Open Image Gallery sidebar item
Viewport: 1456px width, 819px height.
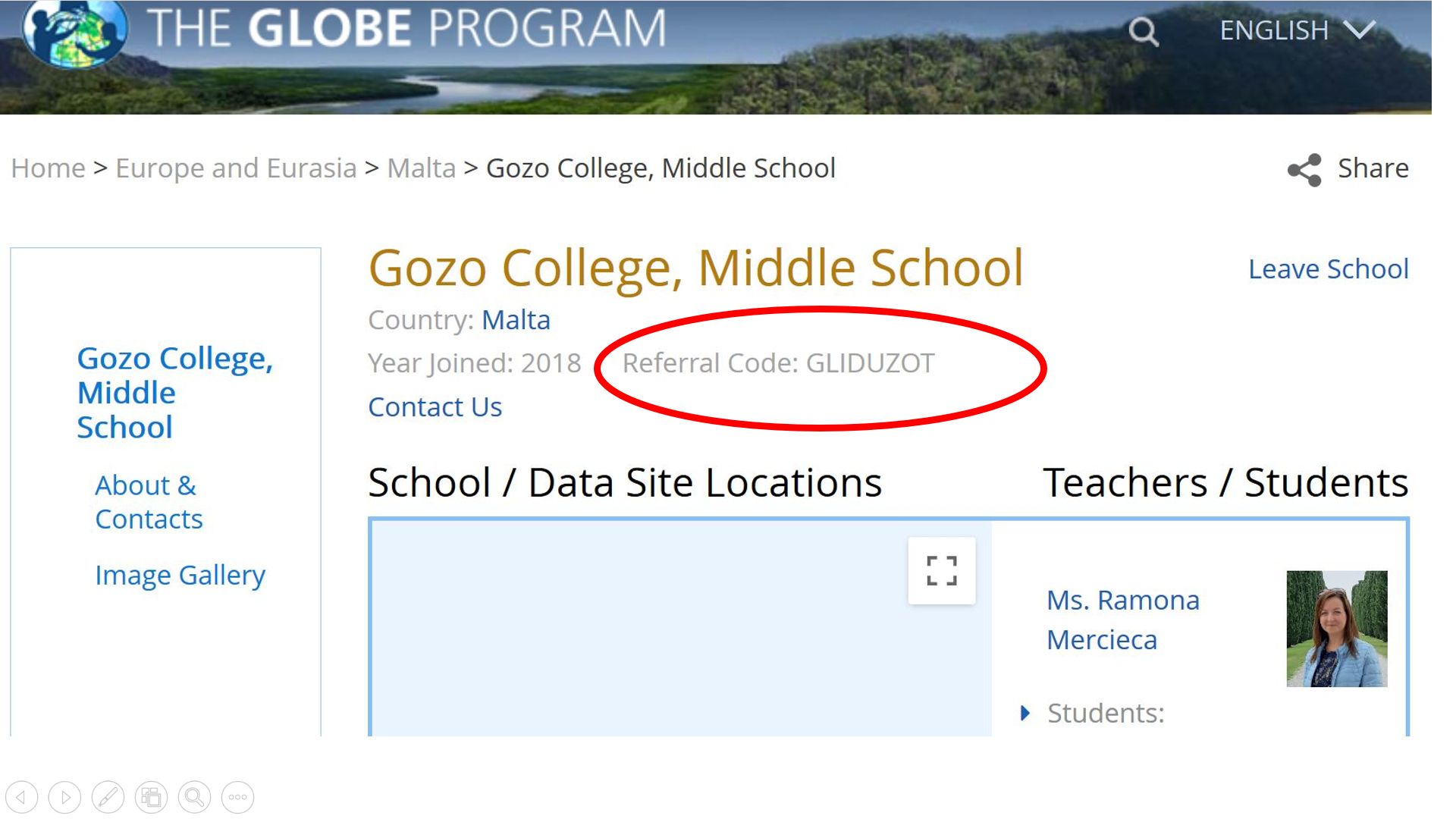tap(180, 575)
